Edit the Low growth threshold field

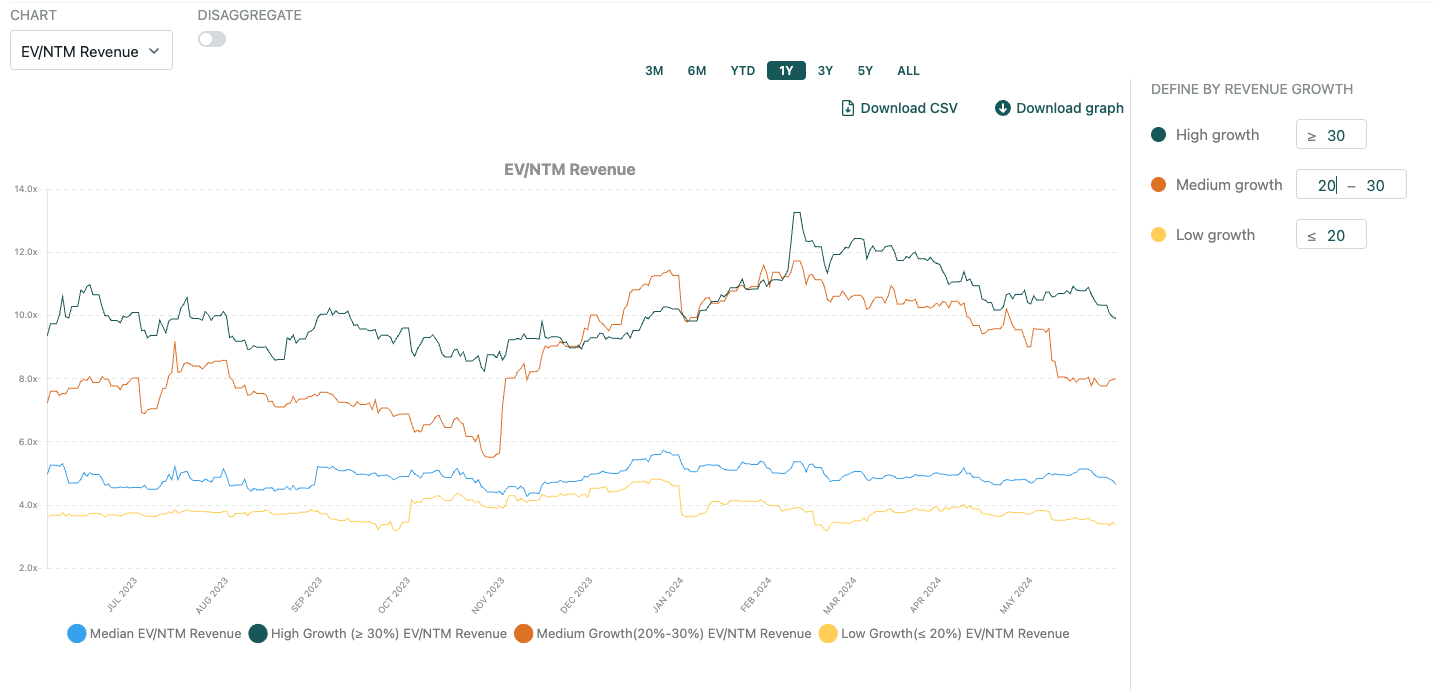[1331, 235]
